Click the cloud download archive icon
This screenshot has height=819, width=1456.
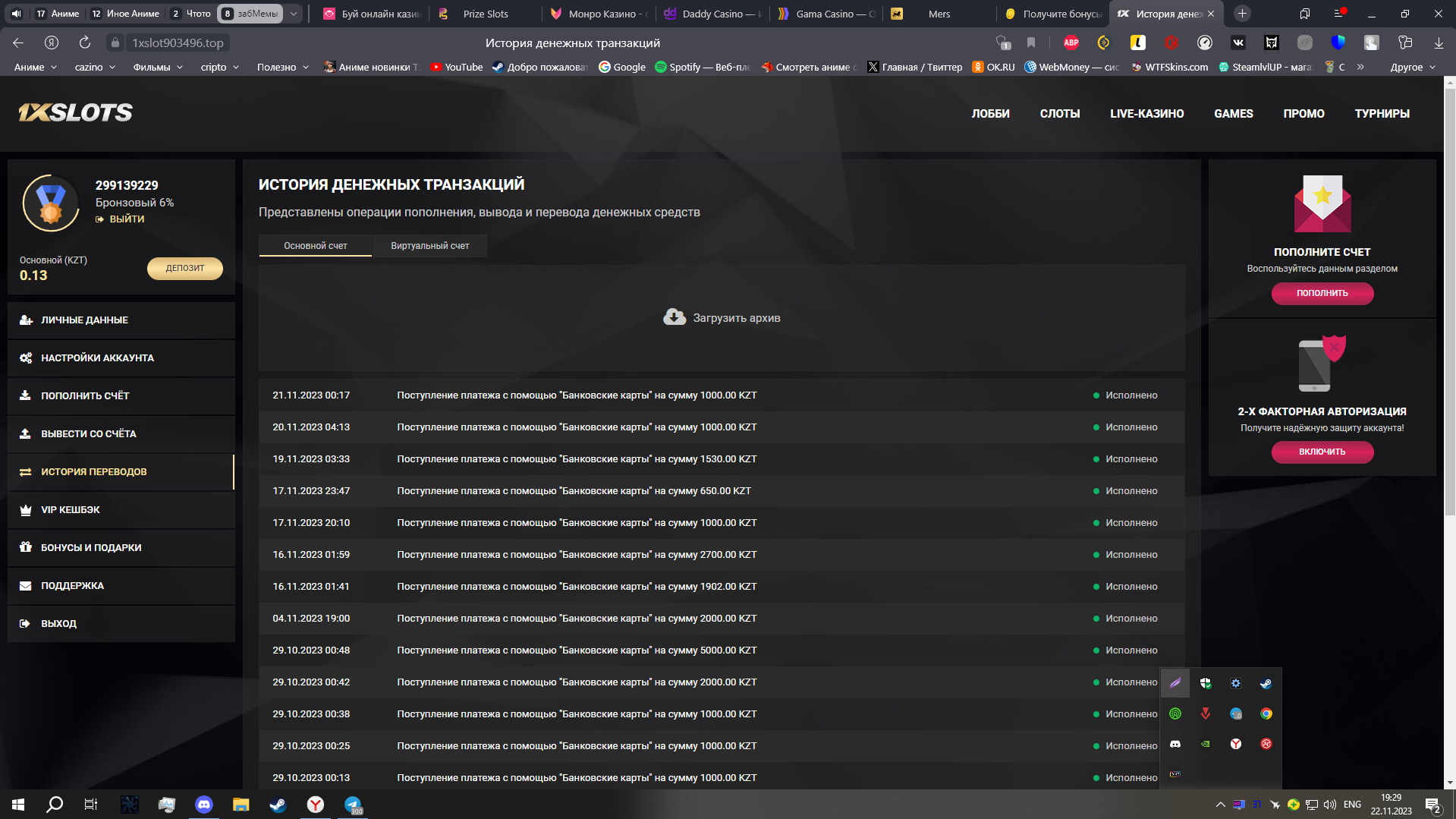(674, 317)
